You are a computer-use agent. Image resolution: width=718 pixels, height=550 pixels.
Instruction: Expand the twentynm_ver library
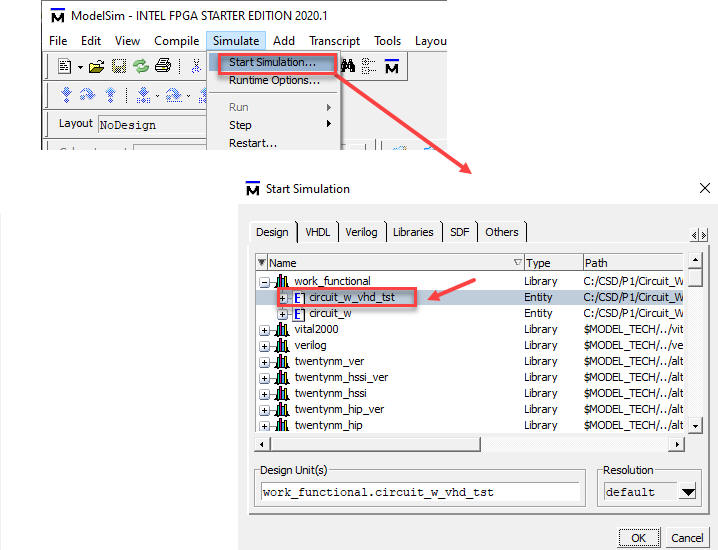[x=264, y=362]
